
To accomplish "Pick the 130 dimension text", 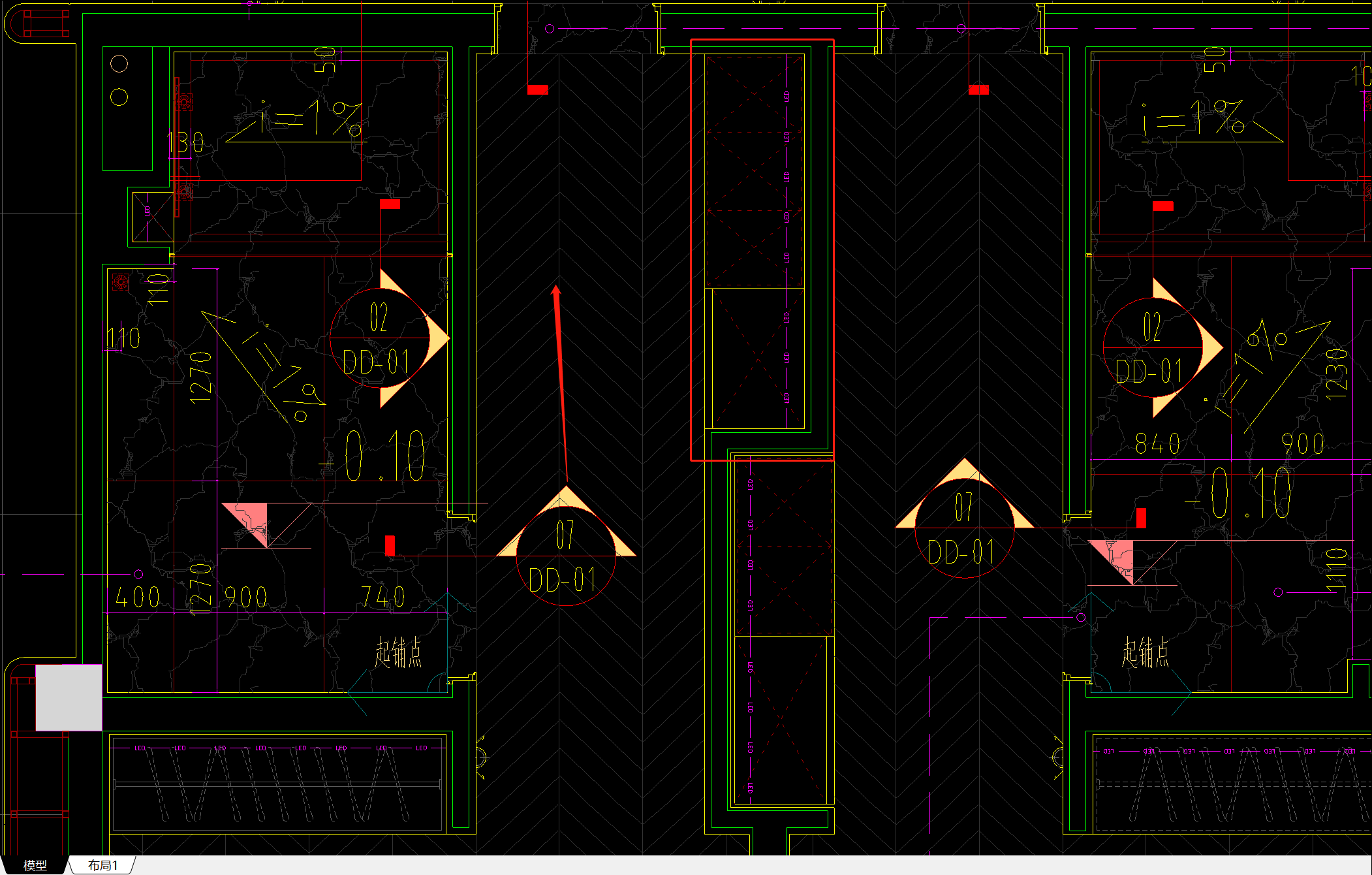I will 185,143.
